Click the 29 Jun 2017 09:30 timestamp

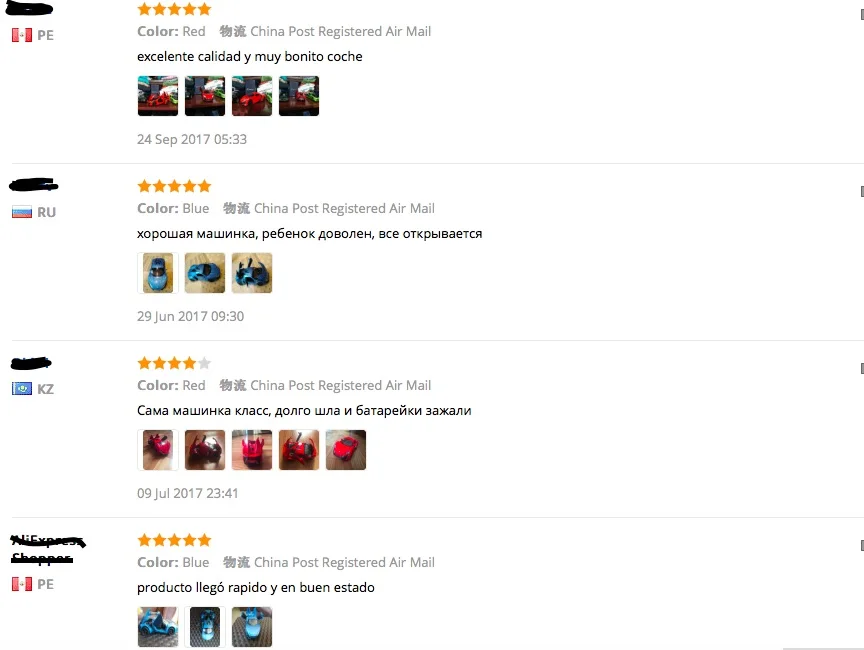191,316
